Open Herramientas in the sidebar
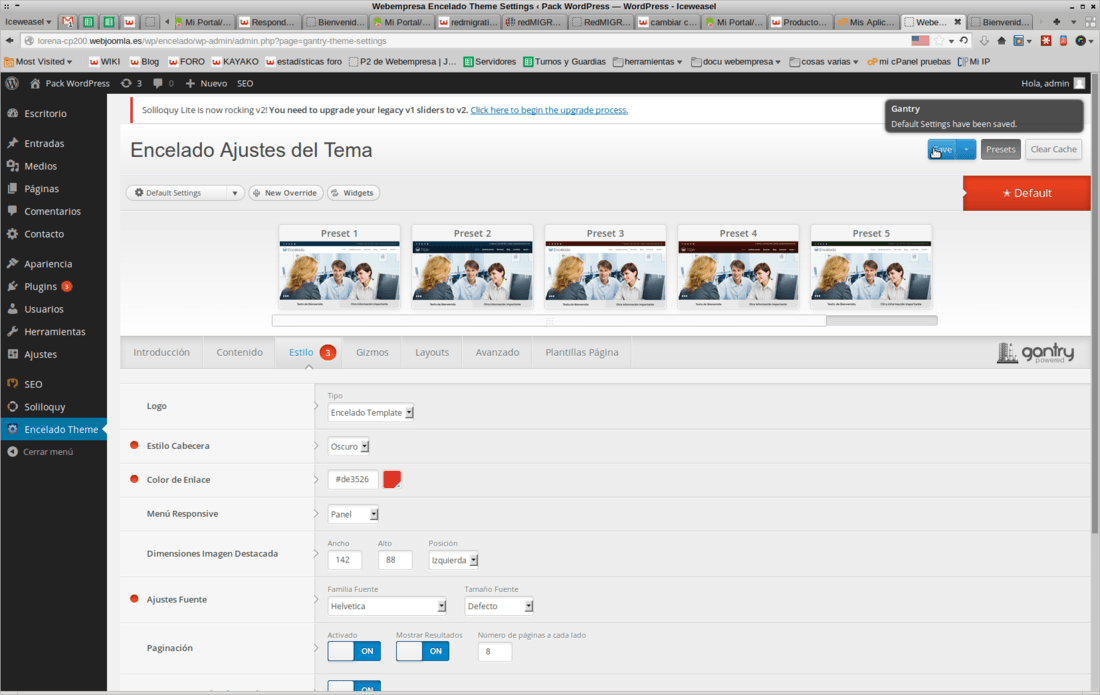 coord(53,331)
